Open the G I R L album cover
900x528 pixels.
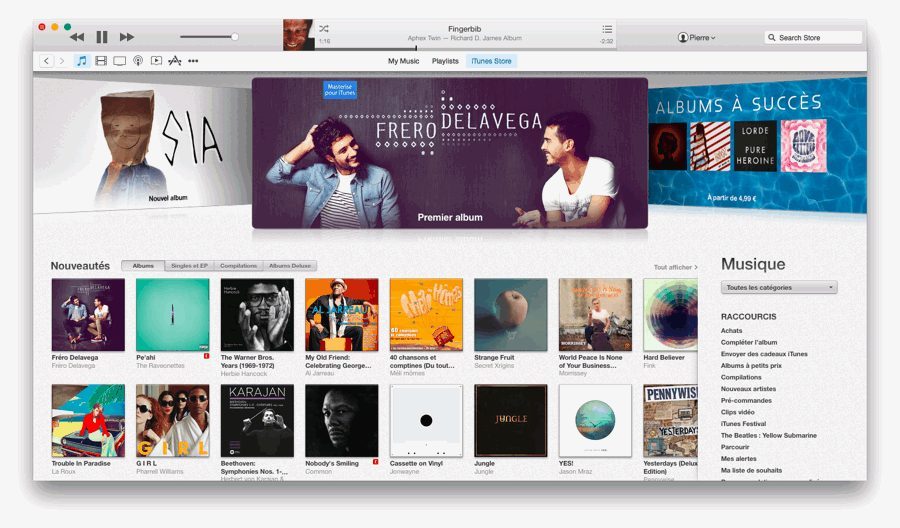pyautogui.click(x=173, y=421)
